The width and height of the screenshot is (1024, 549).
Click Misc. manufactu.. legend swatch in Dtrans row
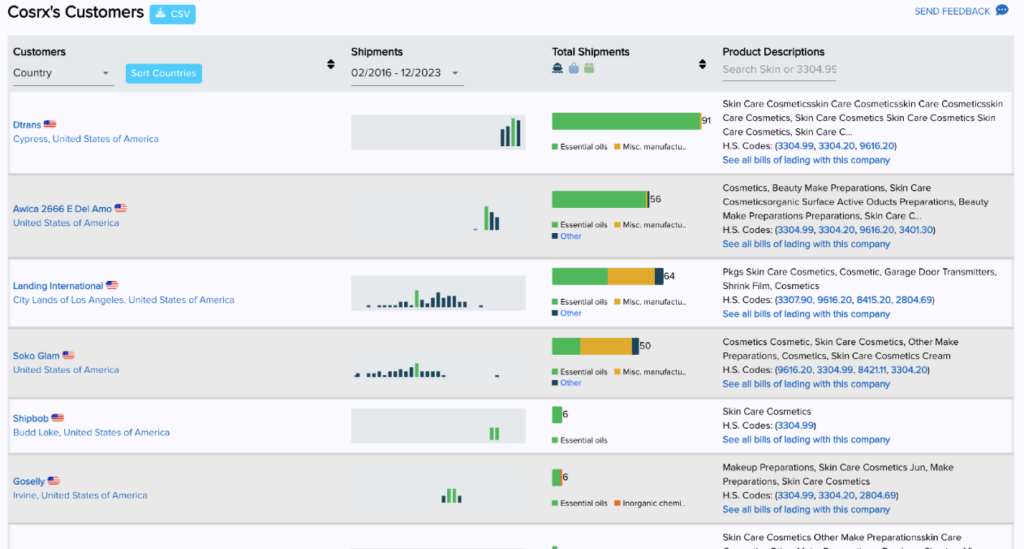point(617,147)
